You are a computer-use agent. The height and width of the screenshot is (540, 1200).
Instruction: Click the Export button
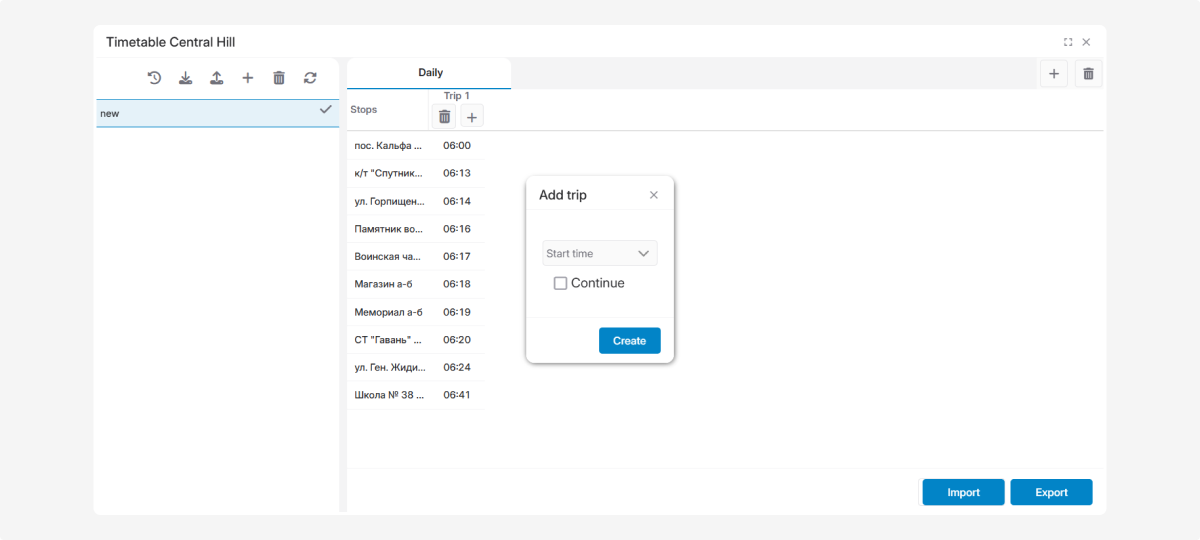pos(1051,492)
